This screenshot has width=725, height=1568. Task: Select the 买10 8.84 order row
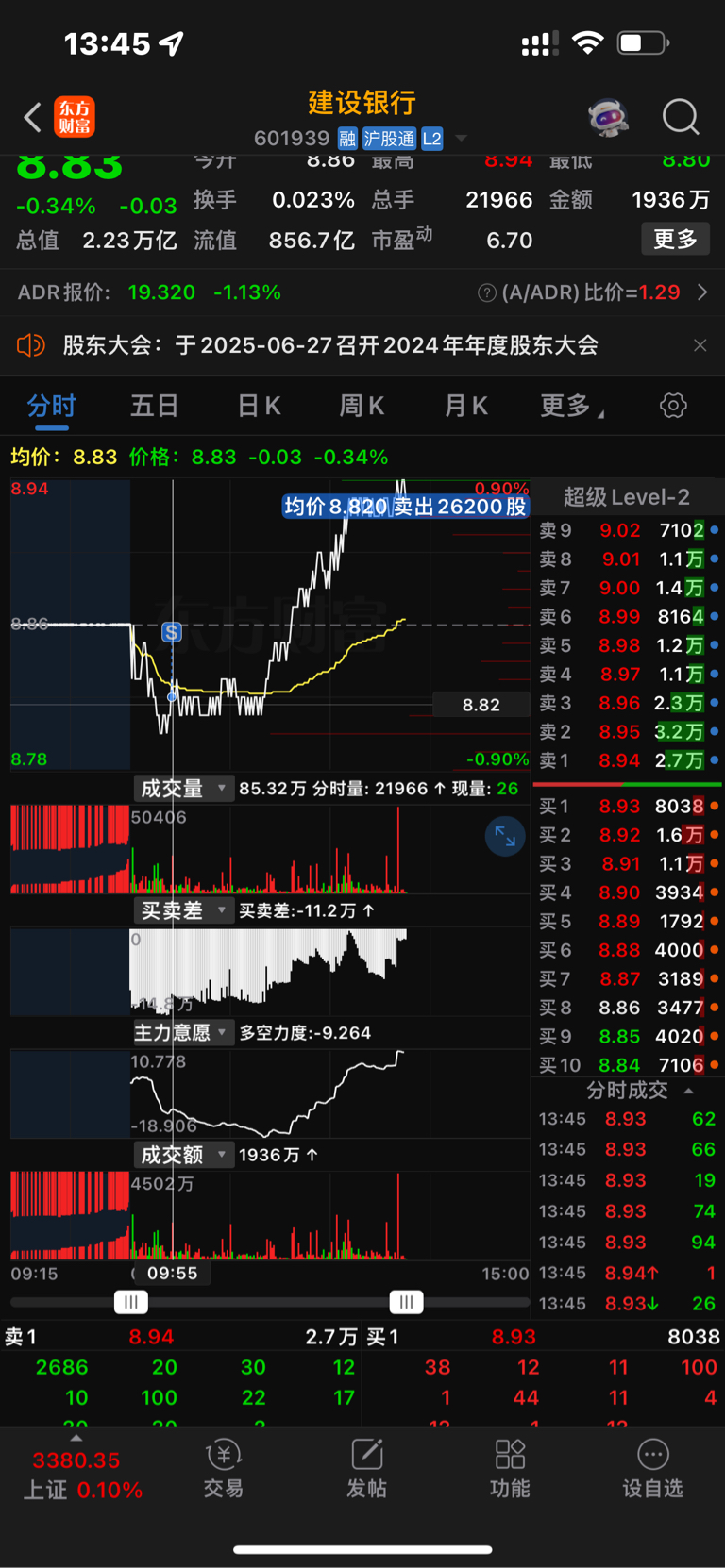point(629,1065)
